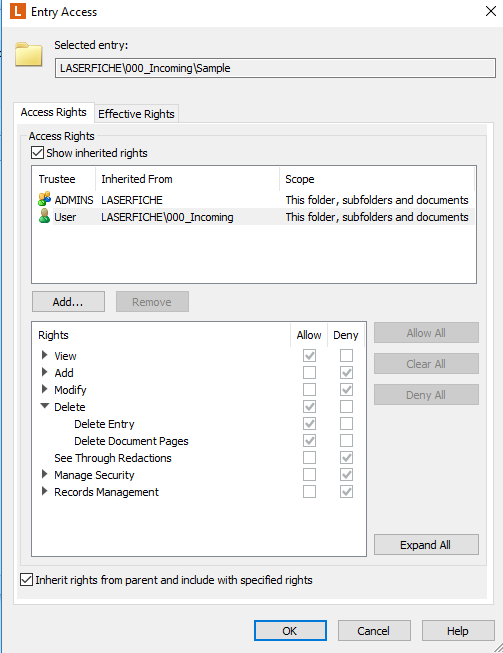The height and width of the screenshot is (653, 503).
Task: Expand the View rights node
Action: coord(44,355)
